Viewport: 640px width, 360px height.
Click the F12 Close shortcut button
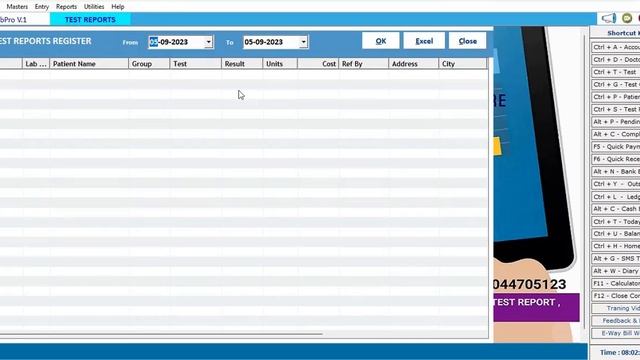pos(616,296)
